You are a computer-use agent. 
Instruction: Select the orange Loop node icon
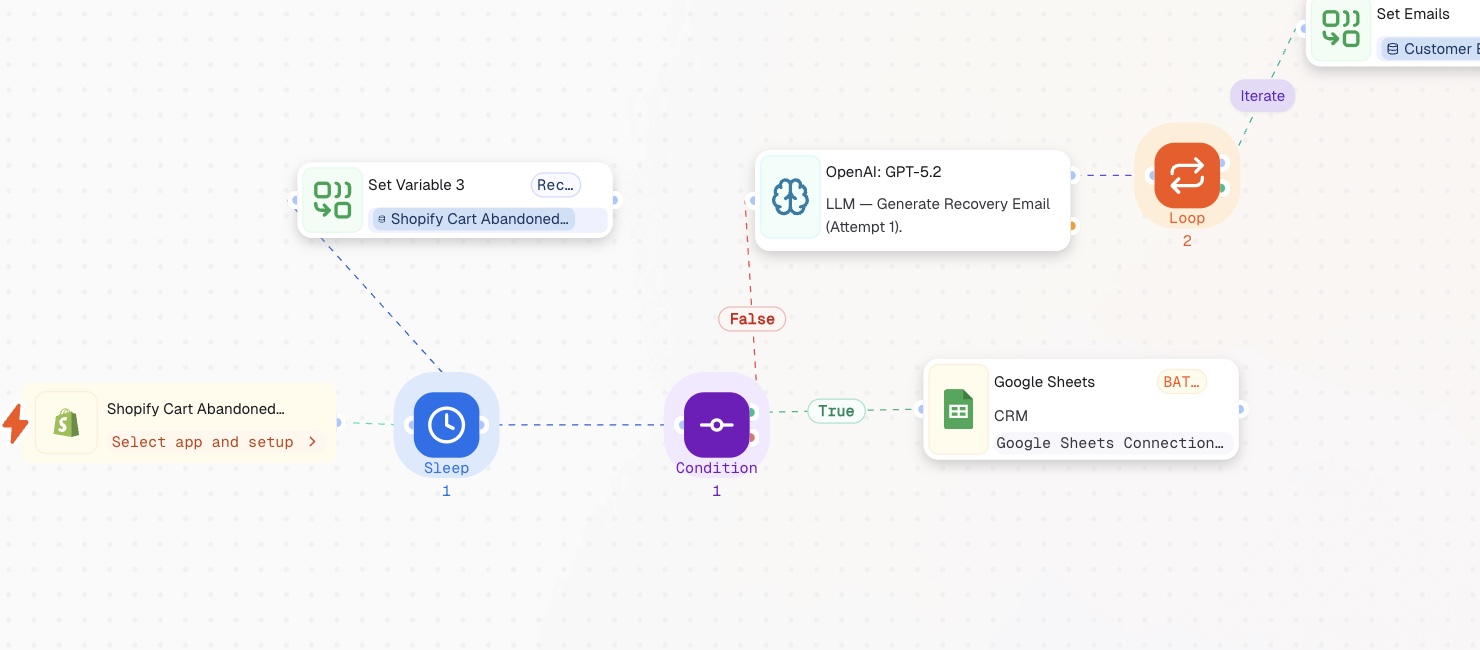[1187, 175]
